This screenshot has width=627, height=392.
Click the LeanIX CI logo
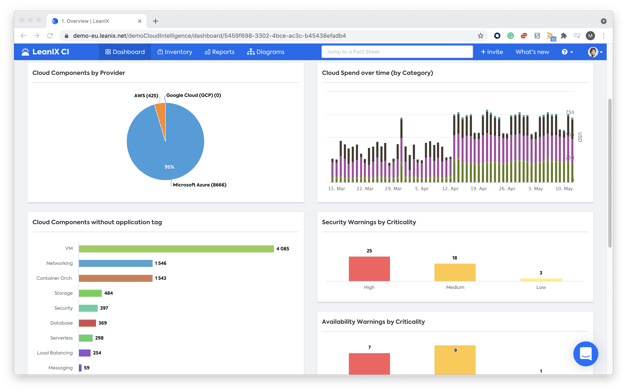point(45,52)
